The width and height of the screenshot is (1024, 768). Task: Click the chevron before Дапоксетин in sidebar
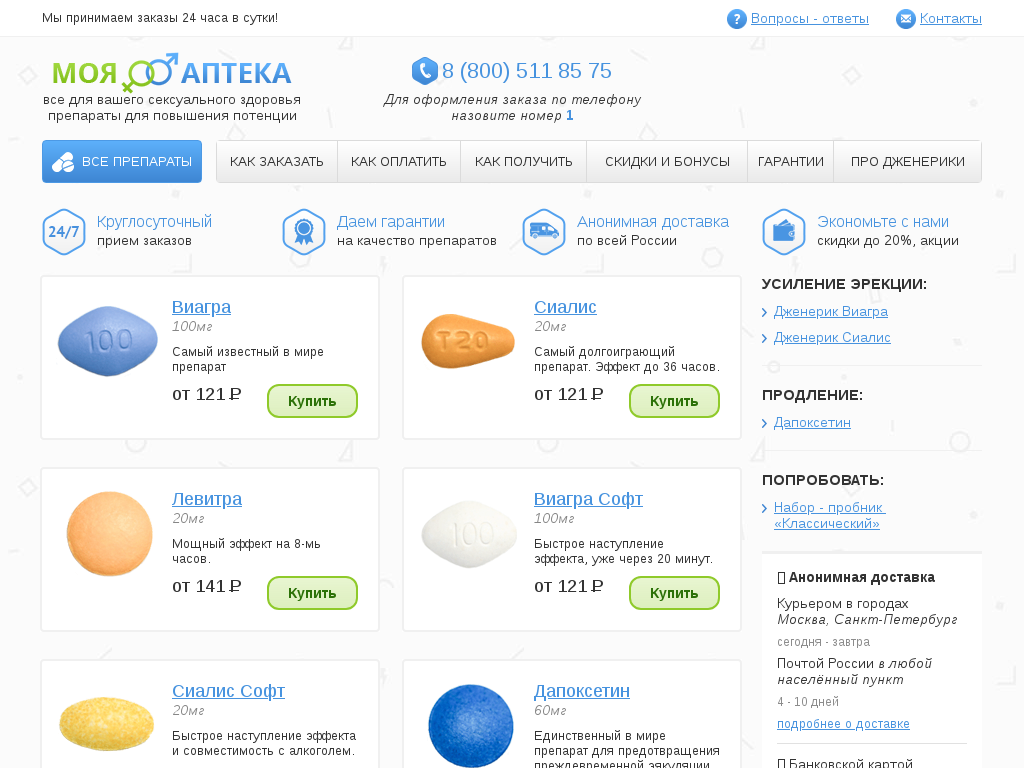point(765,423)
